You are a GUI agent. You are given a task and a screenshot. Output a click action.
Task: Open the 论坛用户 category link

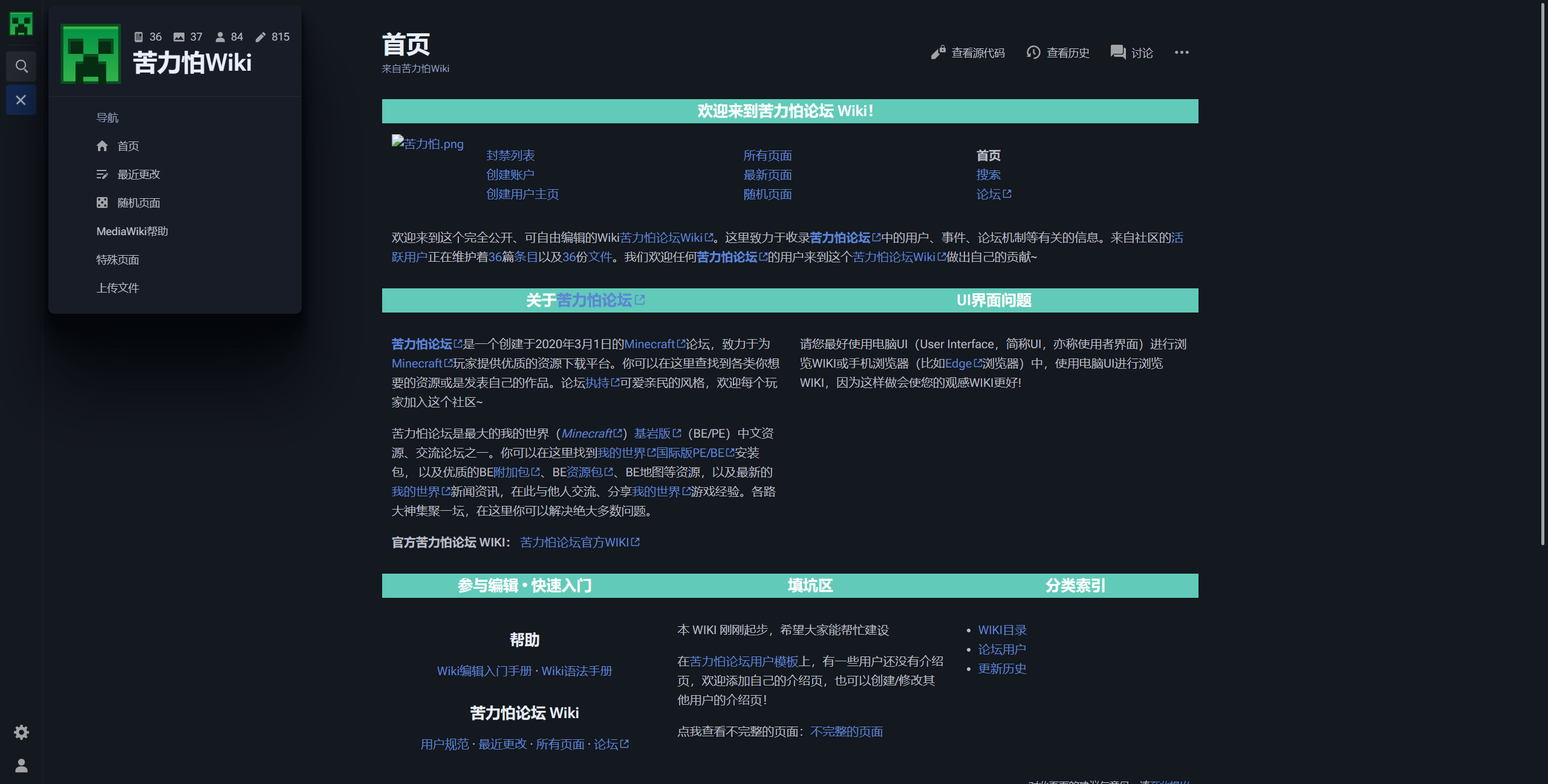[1002, 649]
